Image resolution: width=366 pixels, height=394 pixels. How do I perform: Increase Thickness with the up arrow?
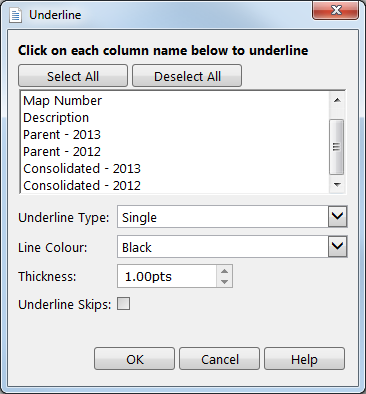[224, 271]
